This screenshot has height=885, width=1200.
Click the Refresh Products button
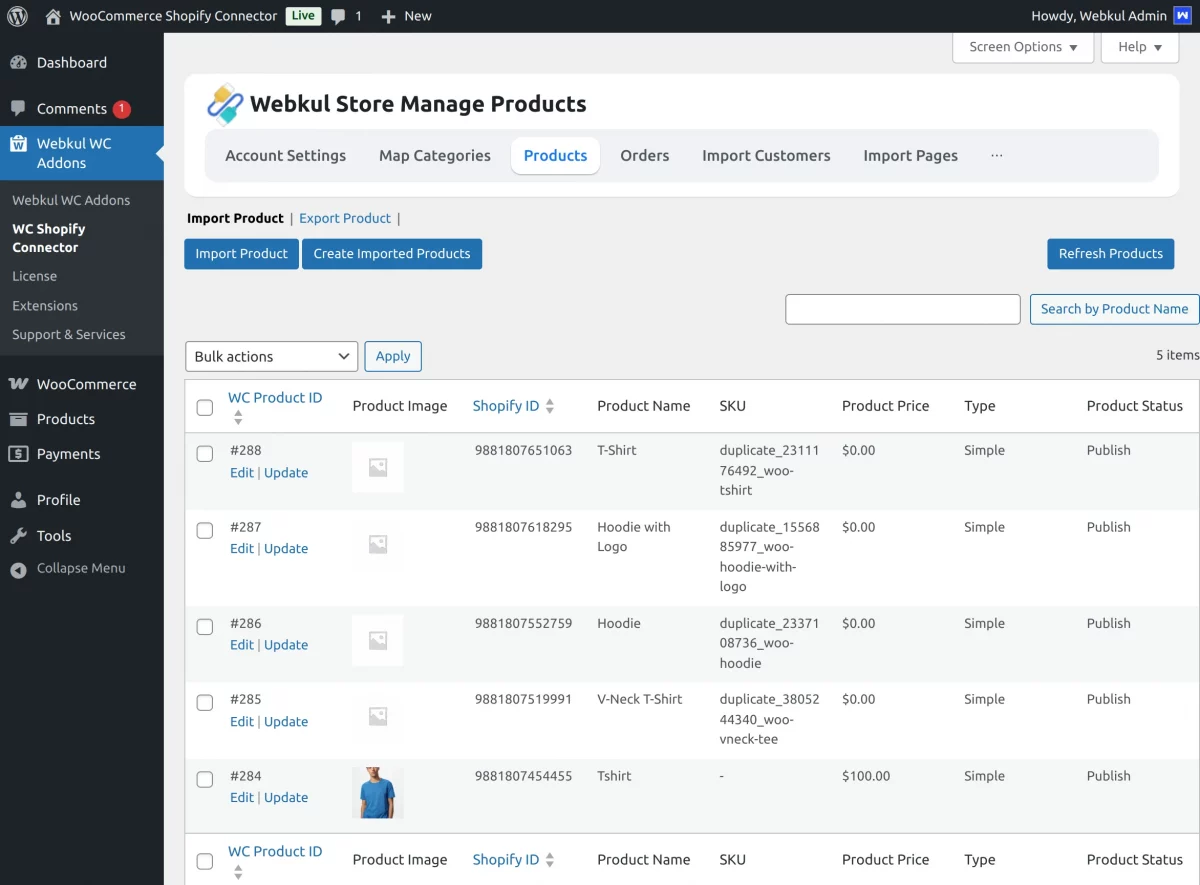coord(1110,253)
